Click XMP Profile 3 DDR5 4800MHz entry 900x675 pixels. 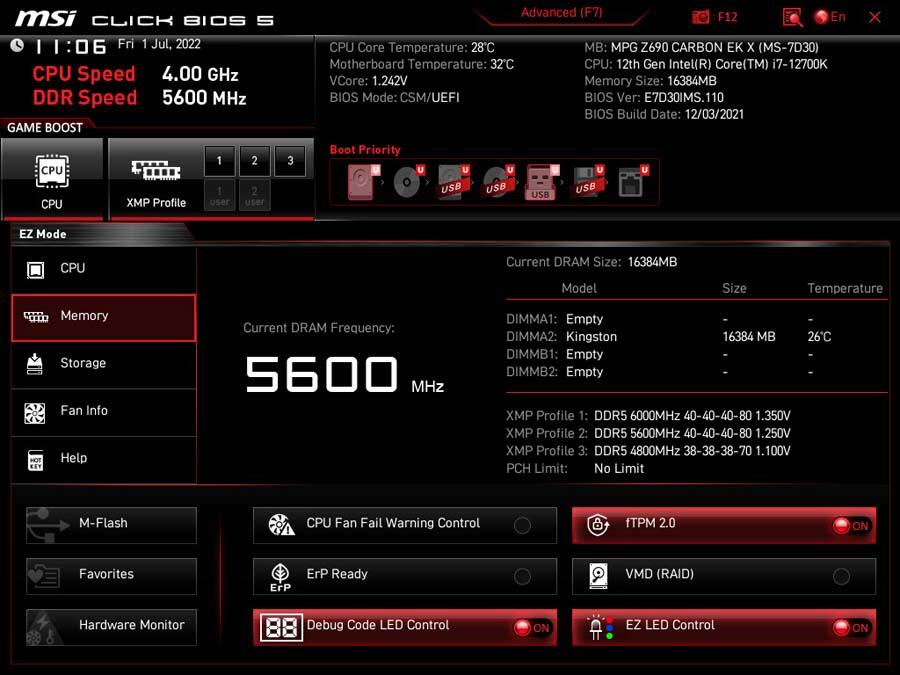tap(648, 451)
